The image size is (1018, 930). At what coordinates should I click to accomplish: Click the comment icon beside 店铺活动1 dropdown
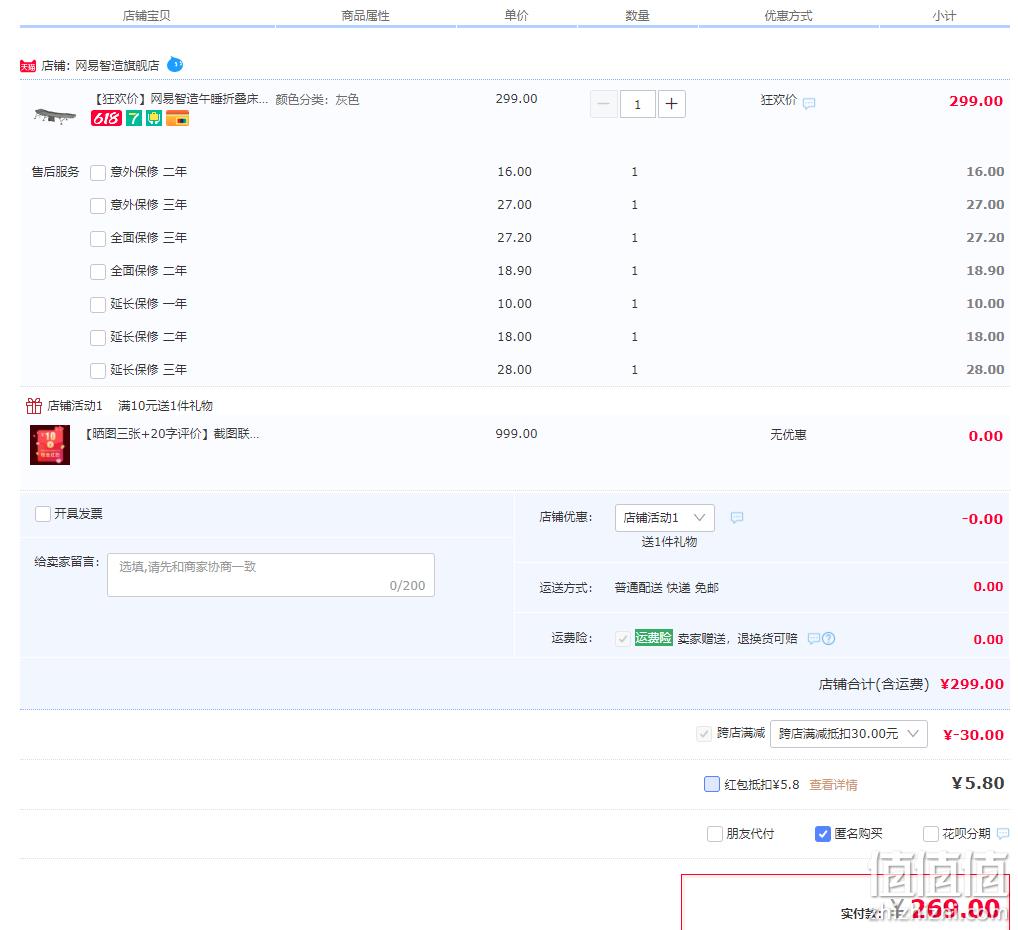(x=737, y=518)
